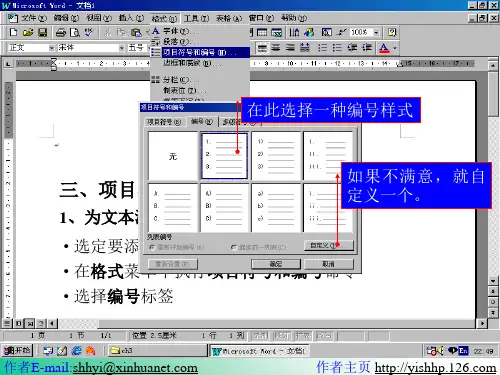Align text right in the formatting toolbar
This screenshot has height=375, width=500.
[290, 48]
